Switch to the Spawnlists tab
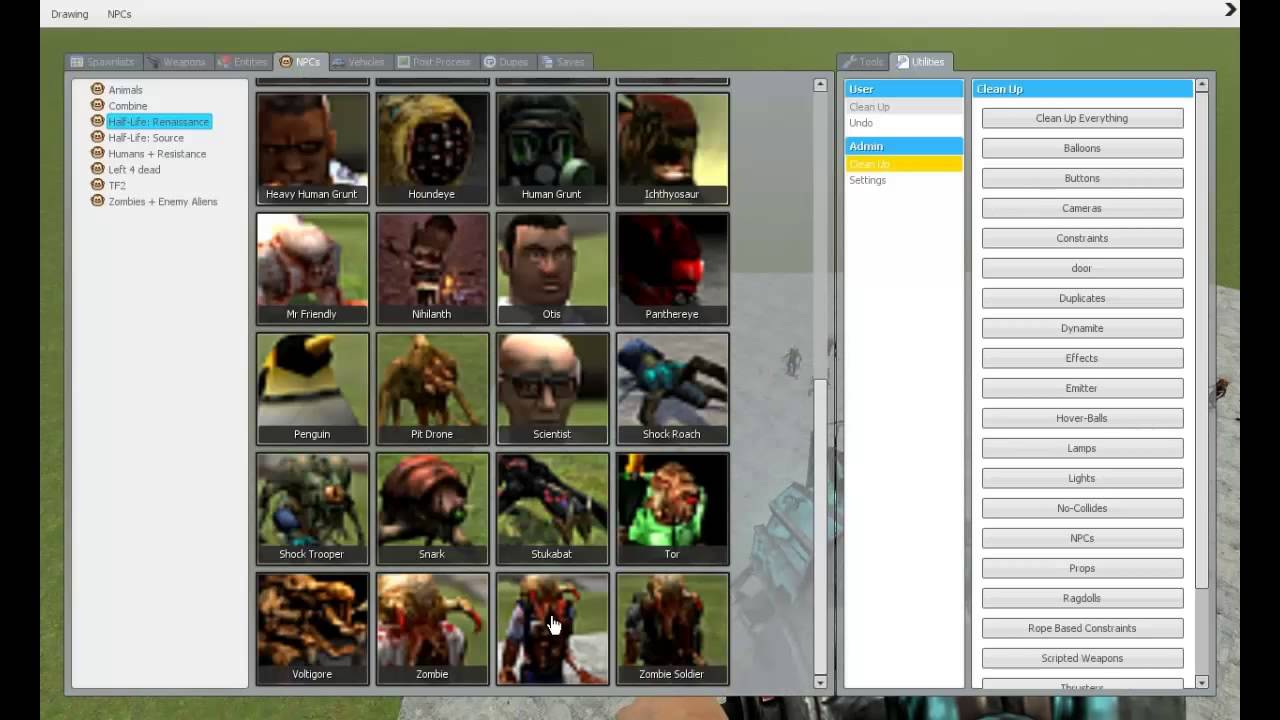Image resolution: width=1280 pixels, height=720 pixels. pyautogui.click(x=103, y=62)
